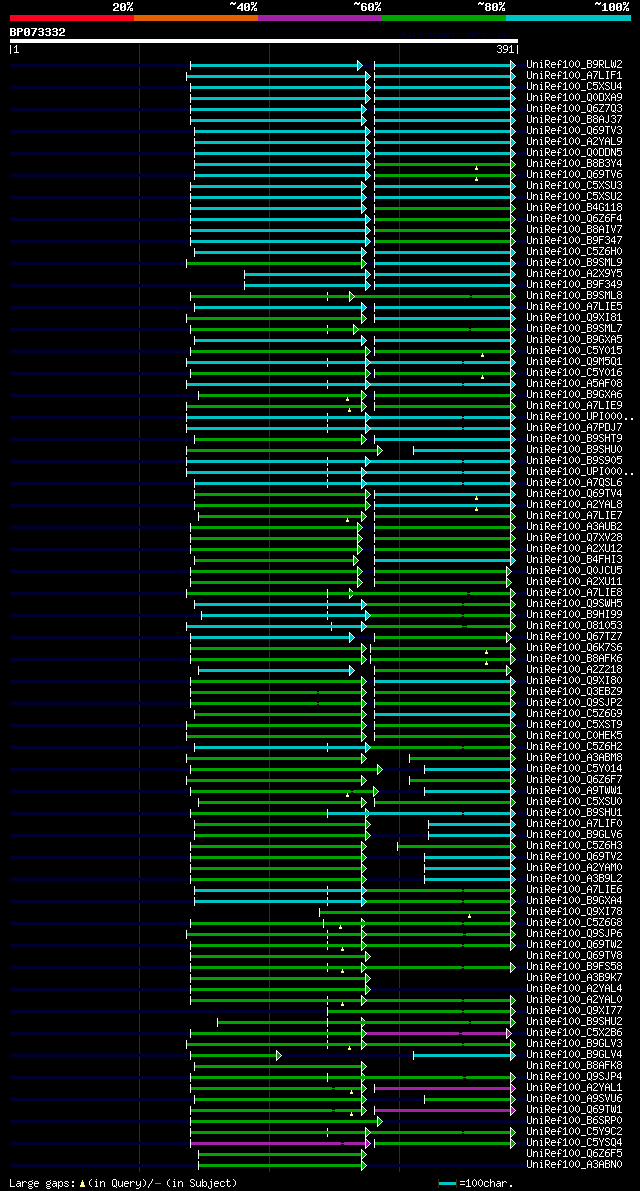
Task: Click the UniRef100_B6SRP0 label
Action: 574,1122
